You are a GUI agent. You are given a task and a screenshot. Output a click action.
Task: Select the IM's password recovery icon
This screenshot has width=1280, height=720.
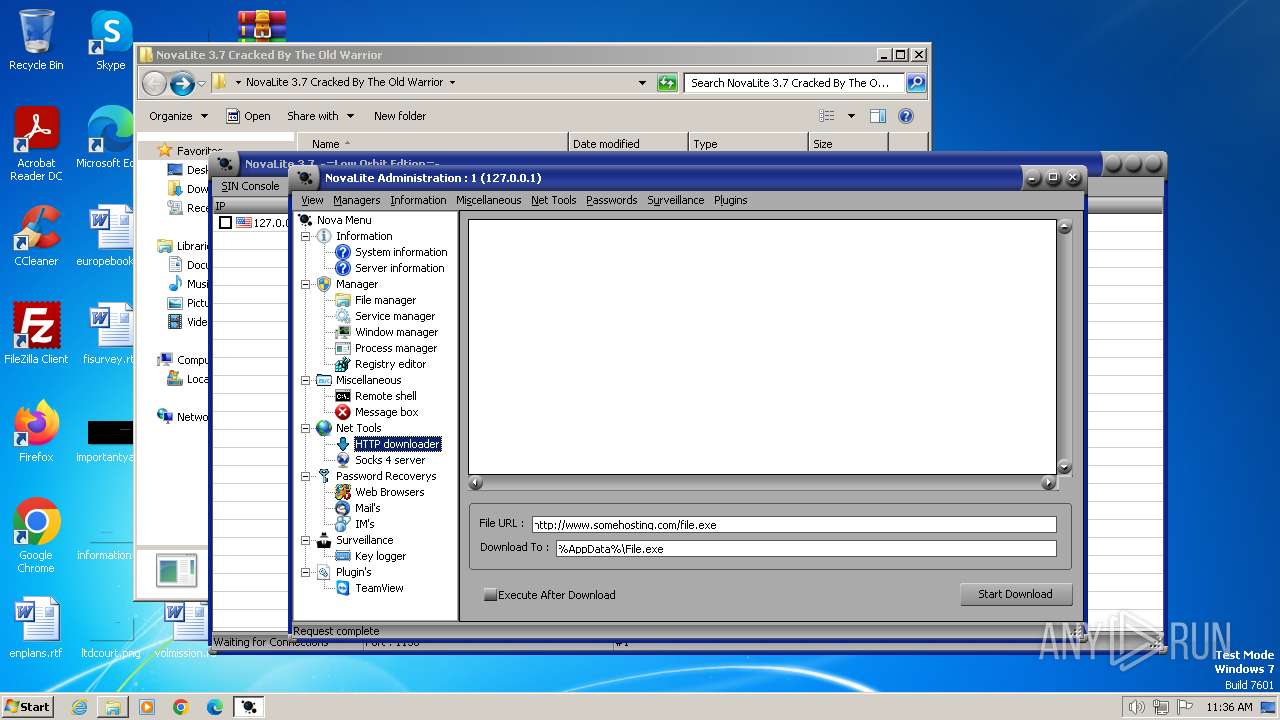click(x=343, y=524)
